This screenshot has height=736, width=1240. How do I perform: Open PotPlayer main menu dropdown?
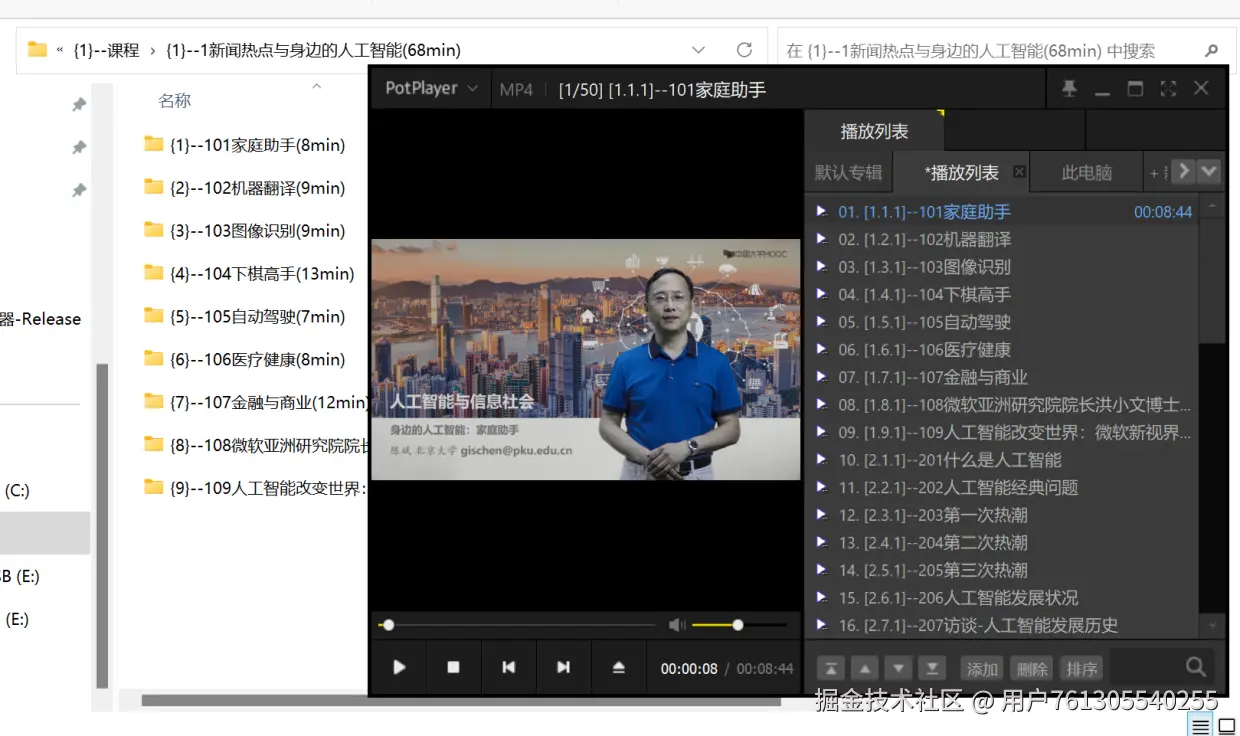(432, 88)
